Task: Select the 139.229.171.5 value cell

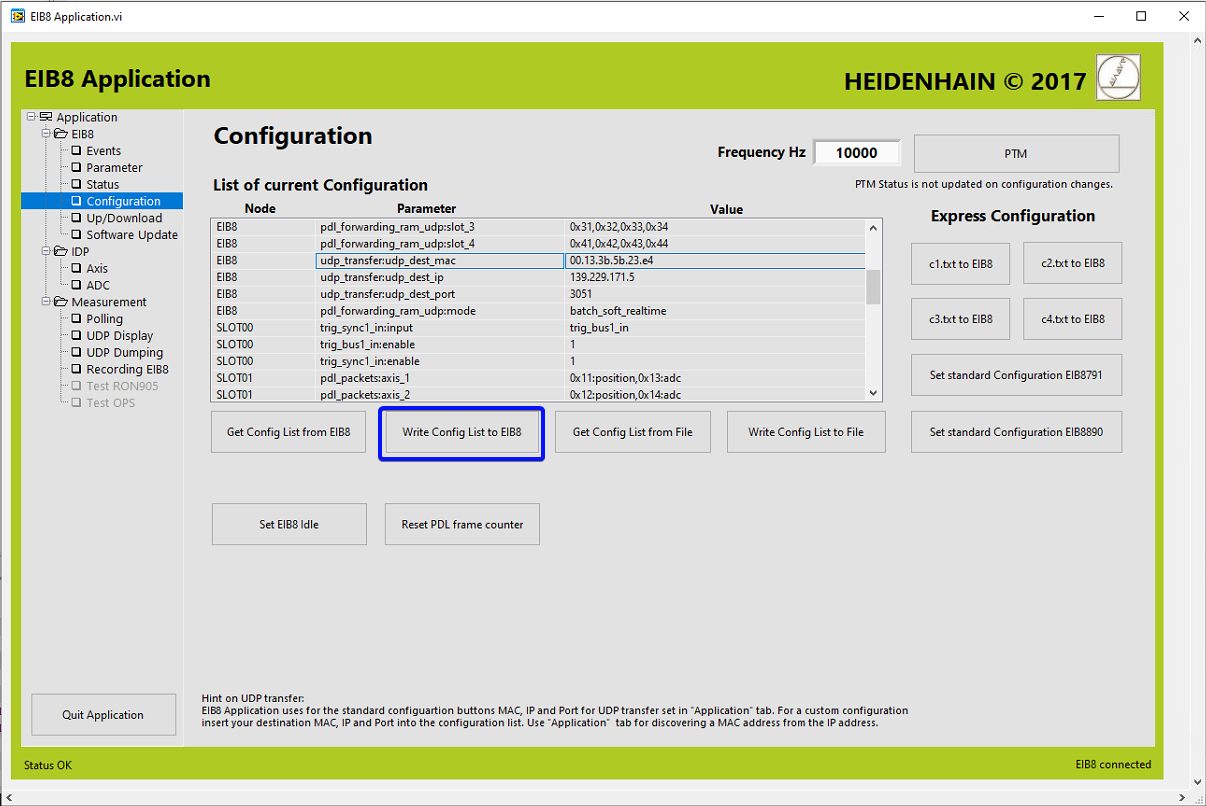Action: pos(715,277)
